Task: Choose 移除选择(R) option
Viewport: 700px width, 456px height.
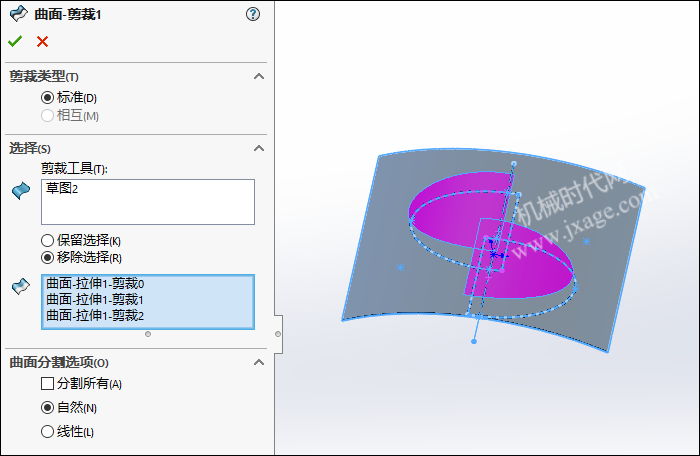Action: (x=47, y=258)
